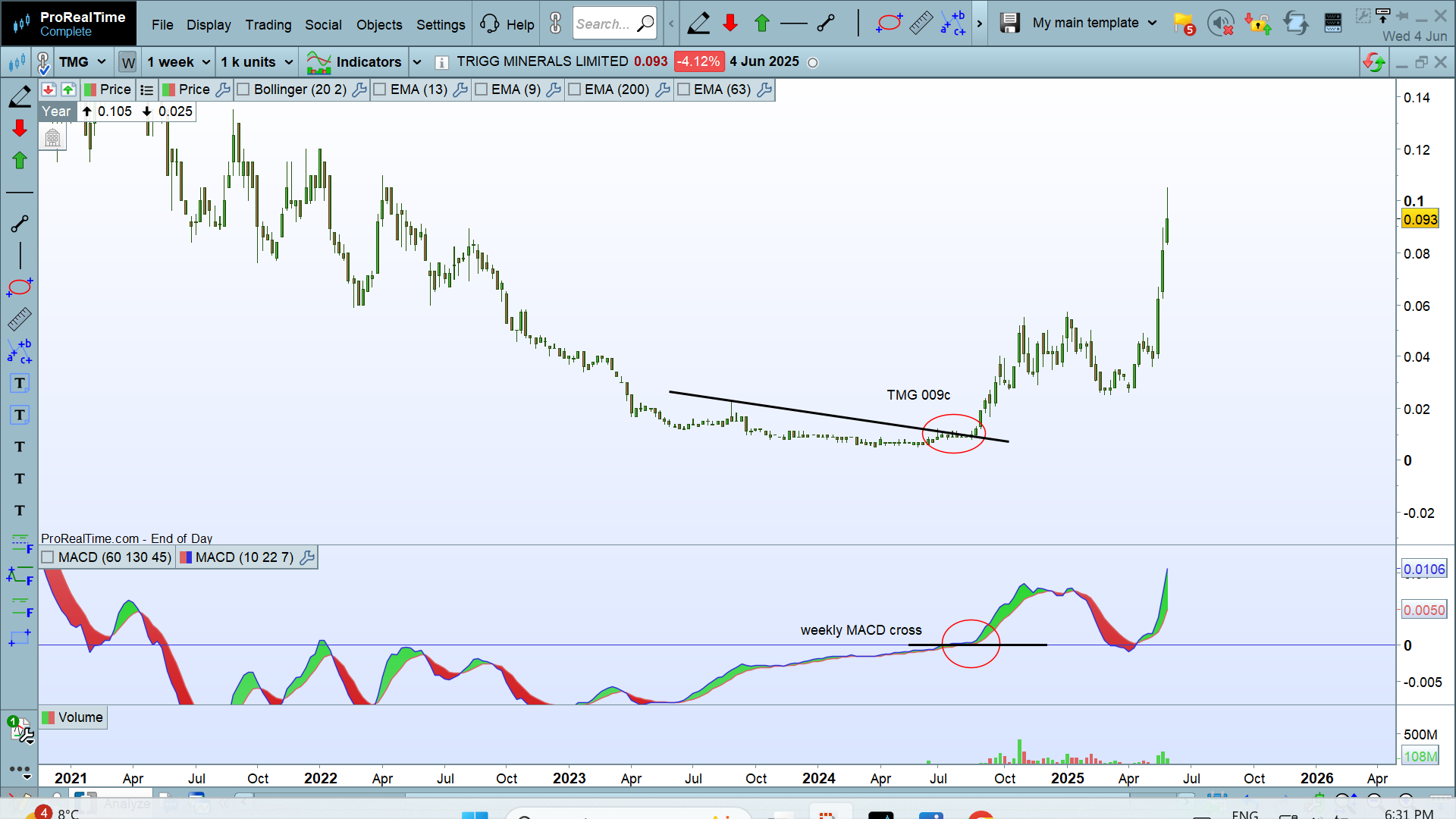Screen dimensions: 1456x819
Task: Enable the EMA (63) checkbox
Action: click(x=683, y=89)
